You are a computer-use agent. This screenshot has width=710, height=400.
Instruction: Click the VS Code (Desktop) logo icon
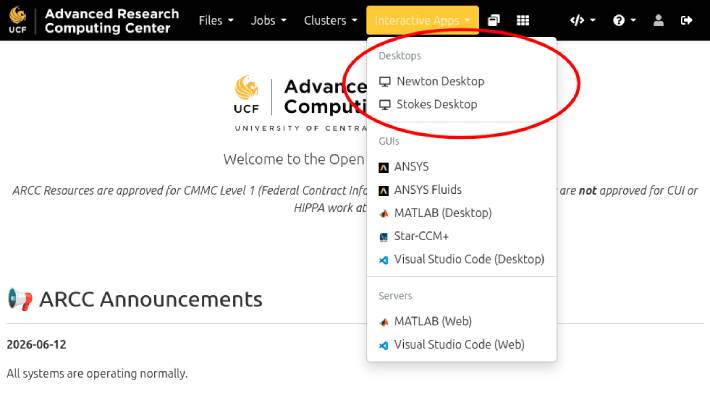pos(384,260)
